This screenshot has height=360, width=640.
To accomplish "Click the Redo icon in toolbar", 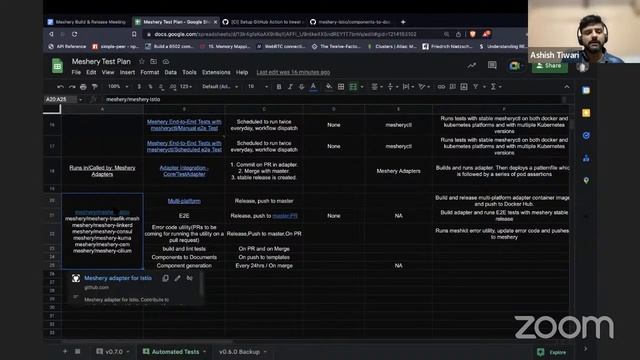I will tap(72, 87).
